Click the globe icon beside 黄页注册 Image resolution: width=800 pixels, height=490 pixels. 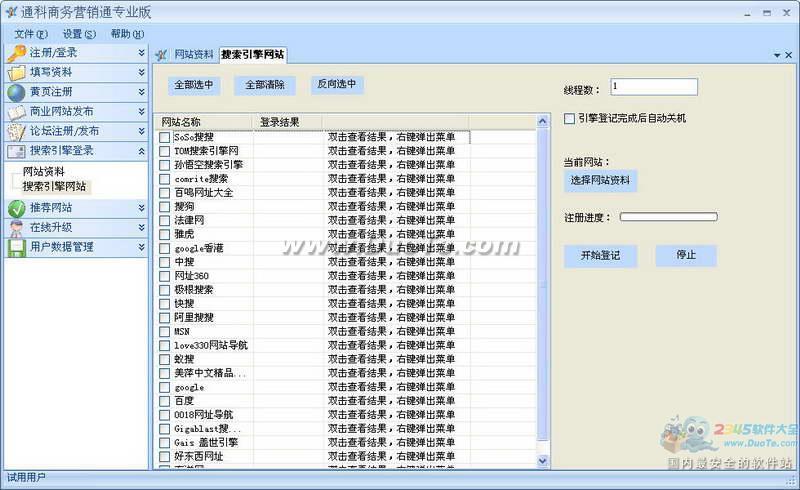(16, 92)
